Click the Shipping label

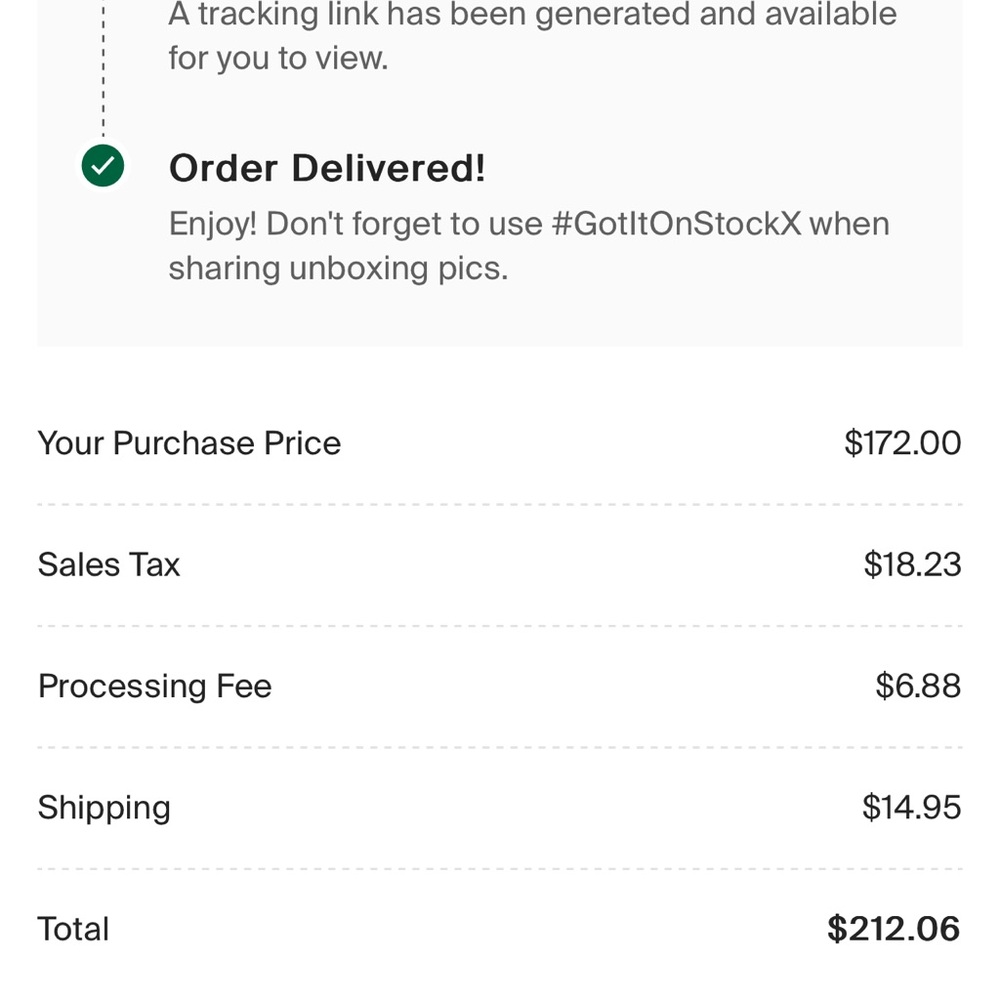pyautogui.click(x=104, y=807)
